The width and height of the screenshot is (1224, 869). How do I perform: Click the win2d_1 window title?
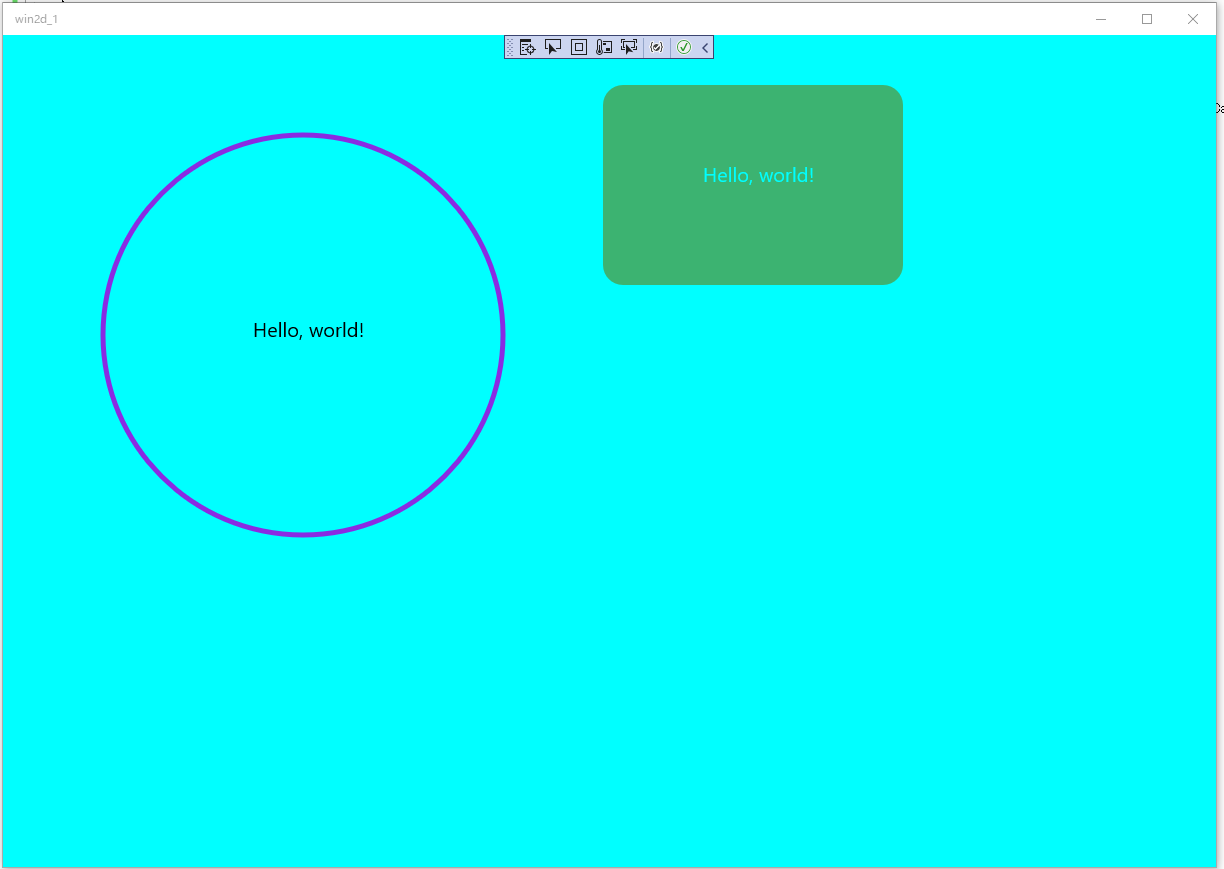(36, 19)
